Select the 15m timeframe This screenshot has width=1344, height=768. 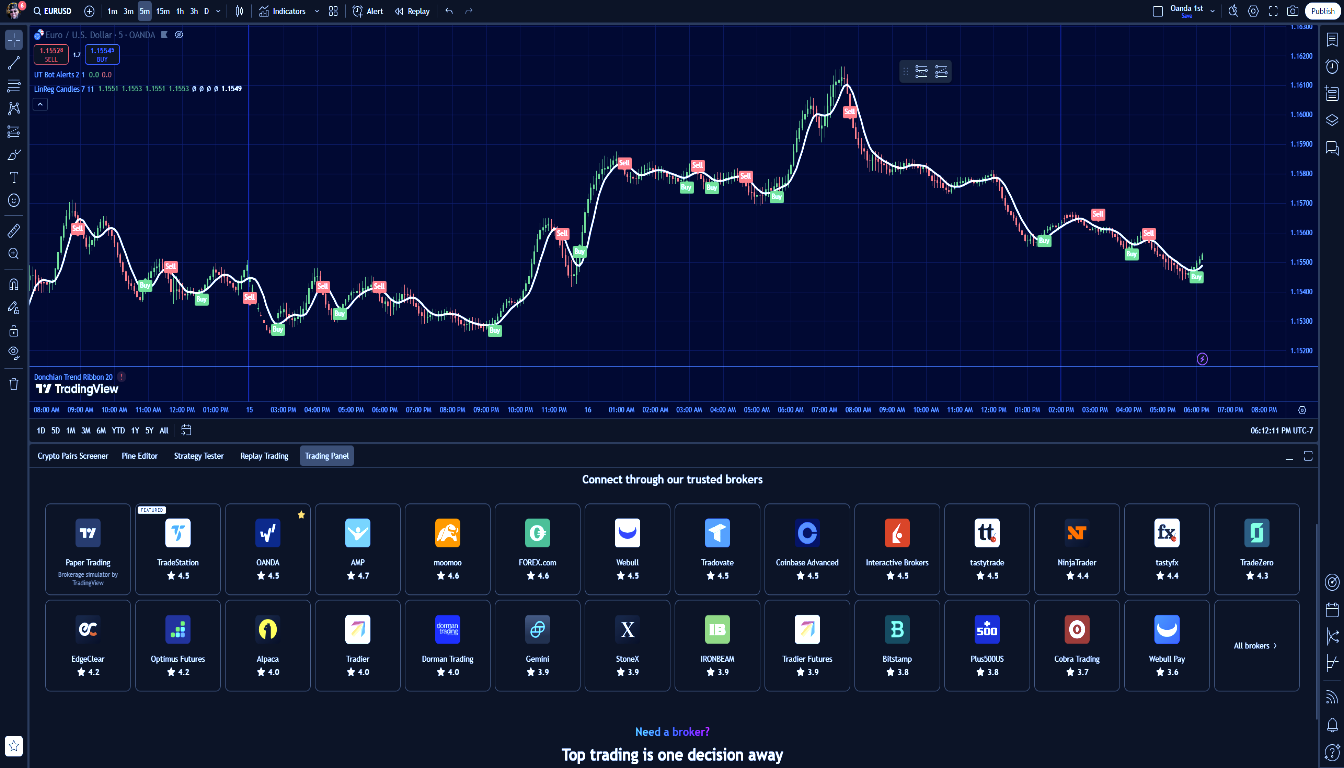point(163,11)
